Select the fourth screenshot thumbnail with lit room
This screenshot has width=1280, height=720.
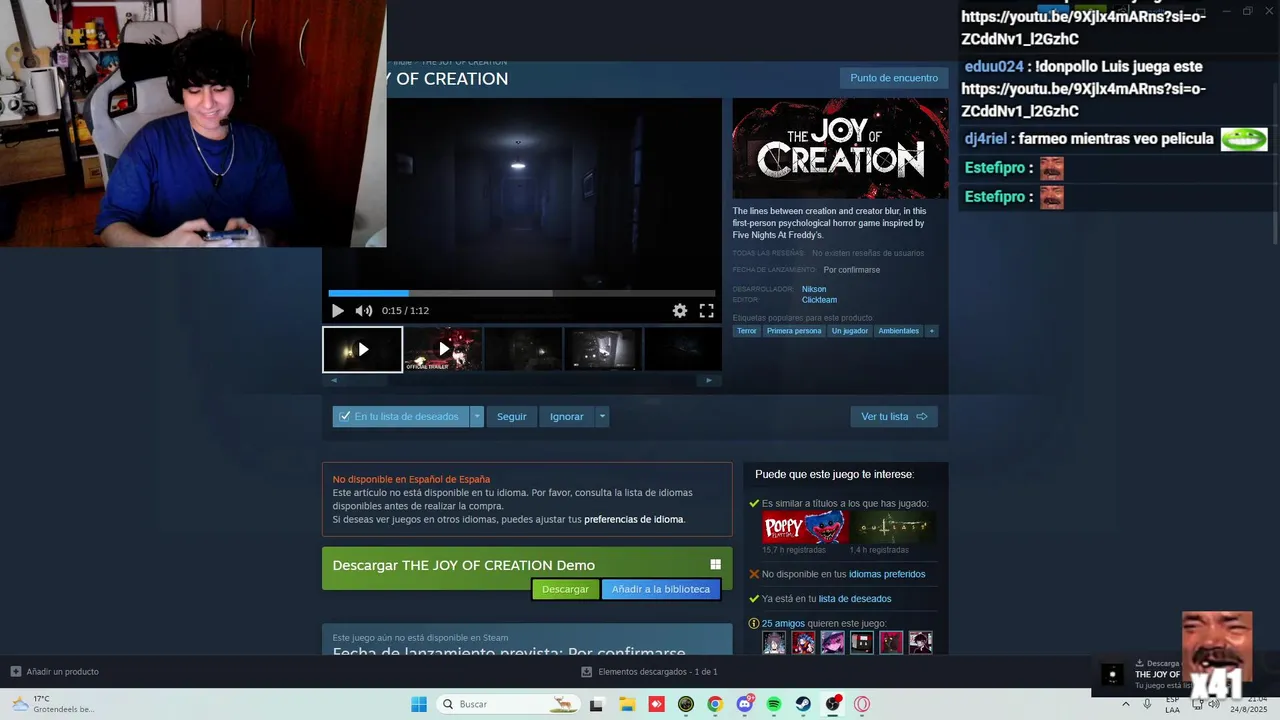pos(603,349)
